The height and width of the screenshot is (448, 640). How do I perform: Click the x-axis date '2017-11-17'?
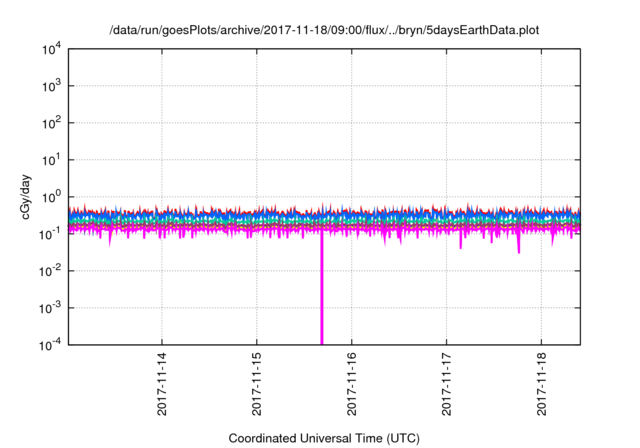click(447, 384)
